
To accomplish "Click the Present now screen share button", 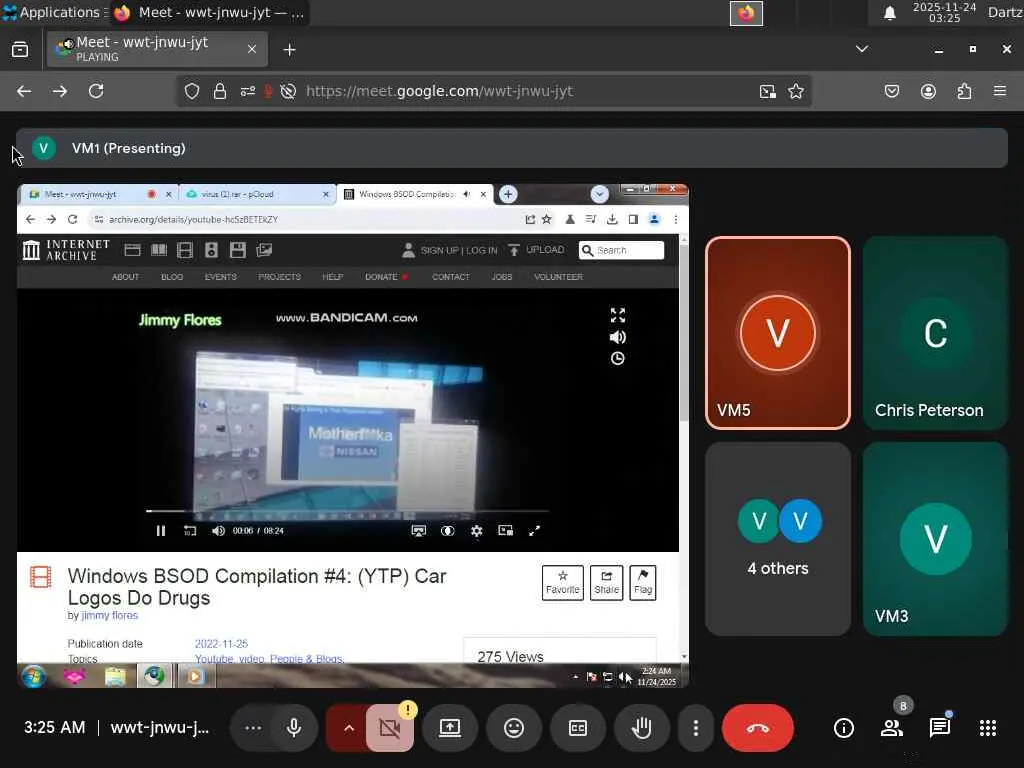I will pyautogui.click(x=450, y=728).
